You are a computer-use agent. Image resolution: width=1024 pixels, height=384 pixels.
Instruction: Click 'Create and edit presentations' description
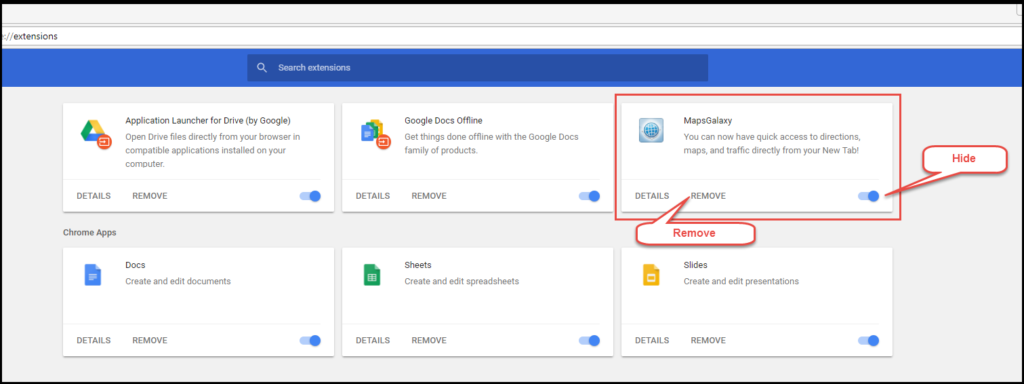[x=741, y=281]
